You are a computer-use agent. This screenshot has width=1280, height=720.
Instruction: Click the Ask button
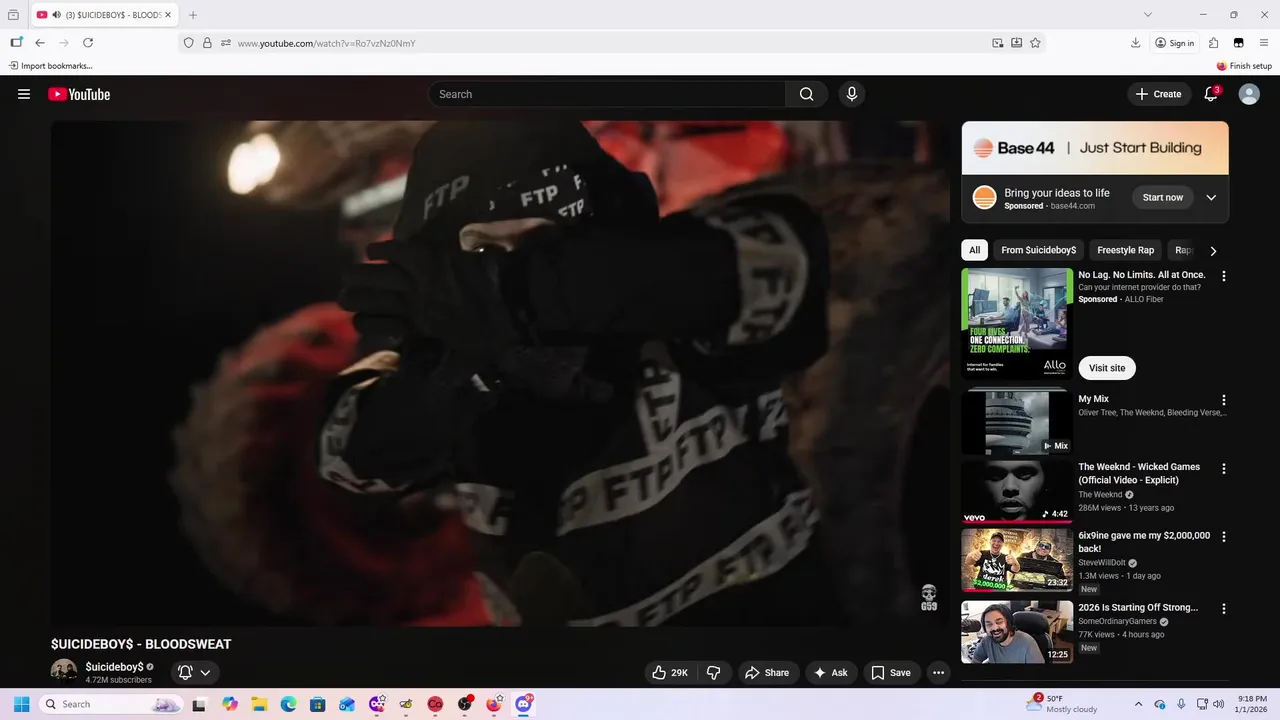click(831, 673)
